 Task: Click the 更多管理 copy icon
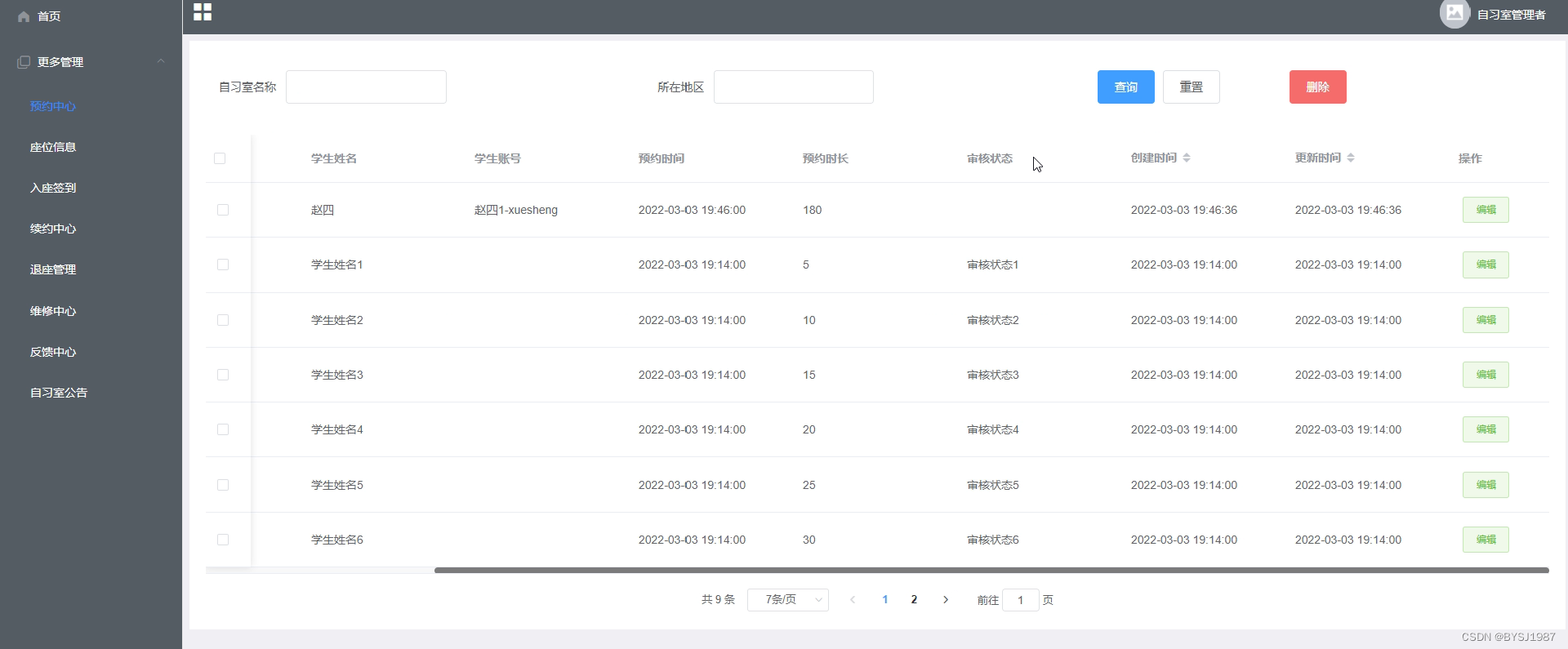24,62
